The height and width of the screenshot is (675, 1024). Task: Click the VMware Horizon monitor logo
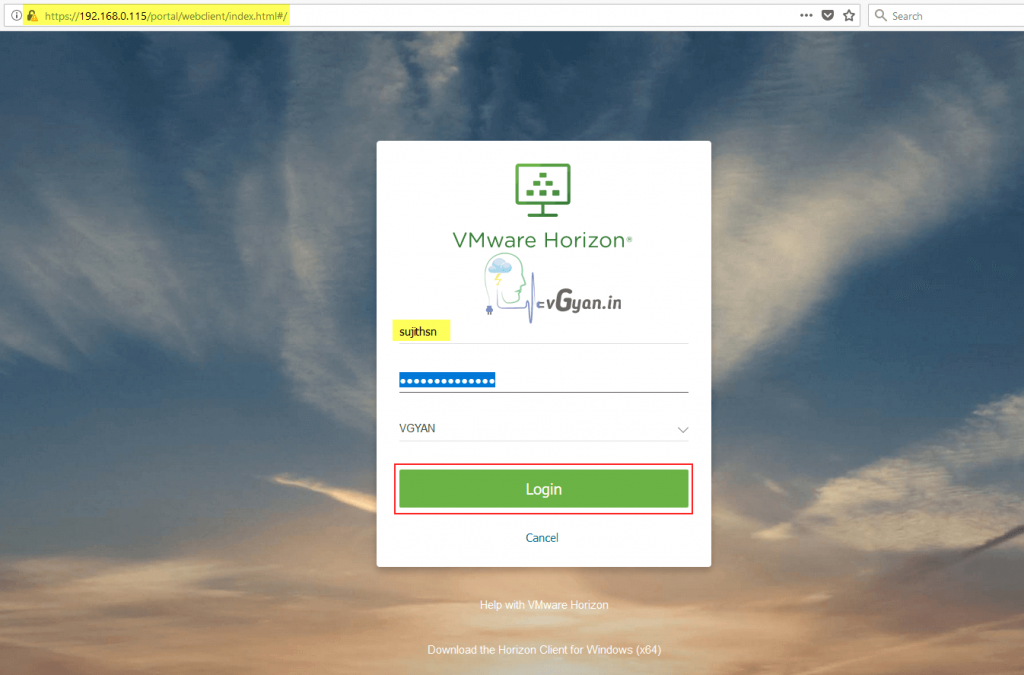pos(543,189)
